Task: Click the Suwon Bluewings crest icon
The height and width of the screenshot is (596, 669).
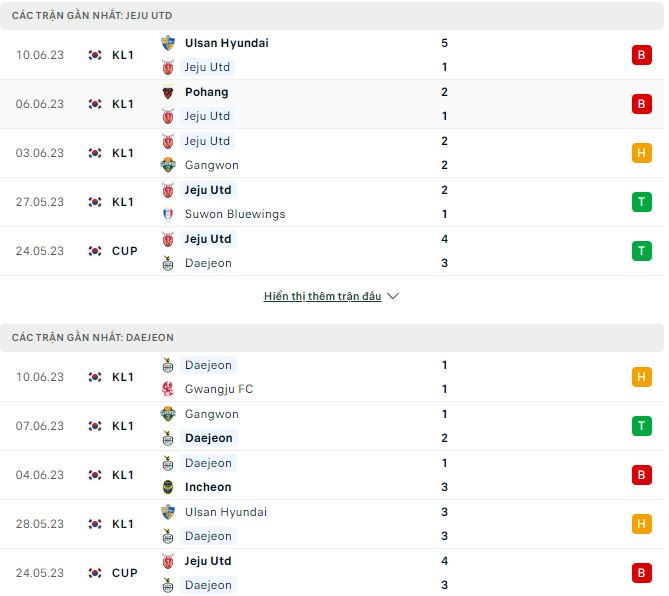Action: pyautogui.click(x=168, y=214)
